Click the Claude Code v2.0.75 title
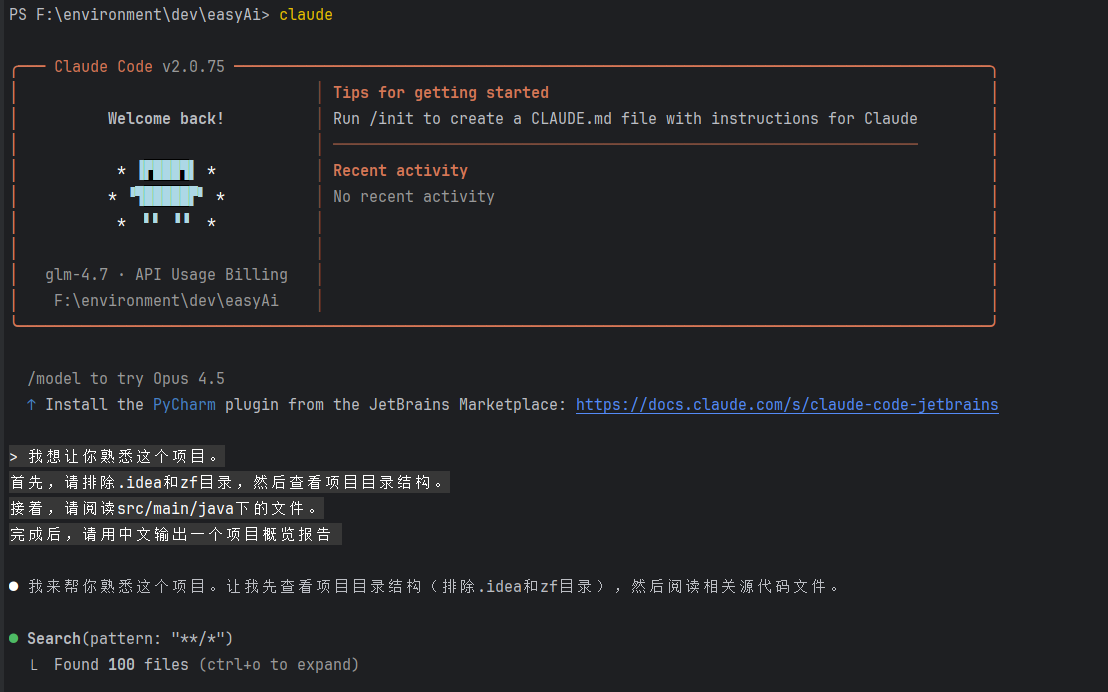This screenshot has height=692, width=1108. (139, 66)
